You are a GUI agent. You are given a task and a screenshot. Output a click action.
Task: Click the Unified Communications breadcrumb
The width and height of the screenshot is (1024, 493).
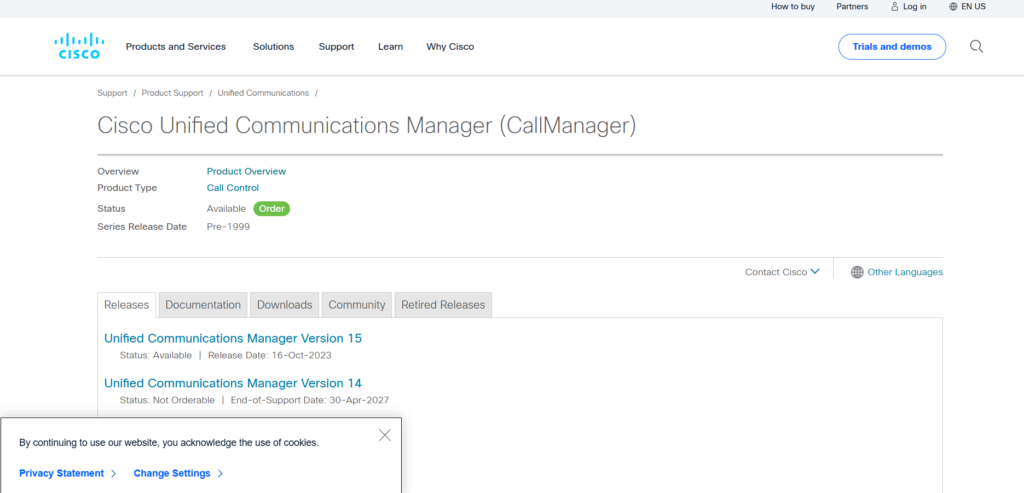[x=263, y=93]
